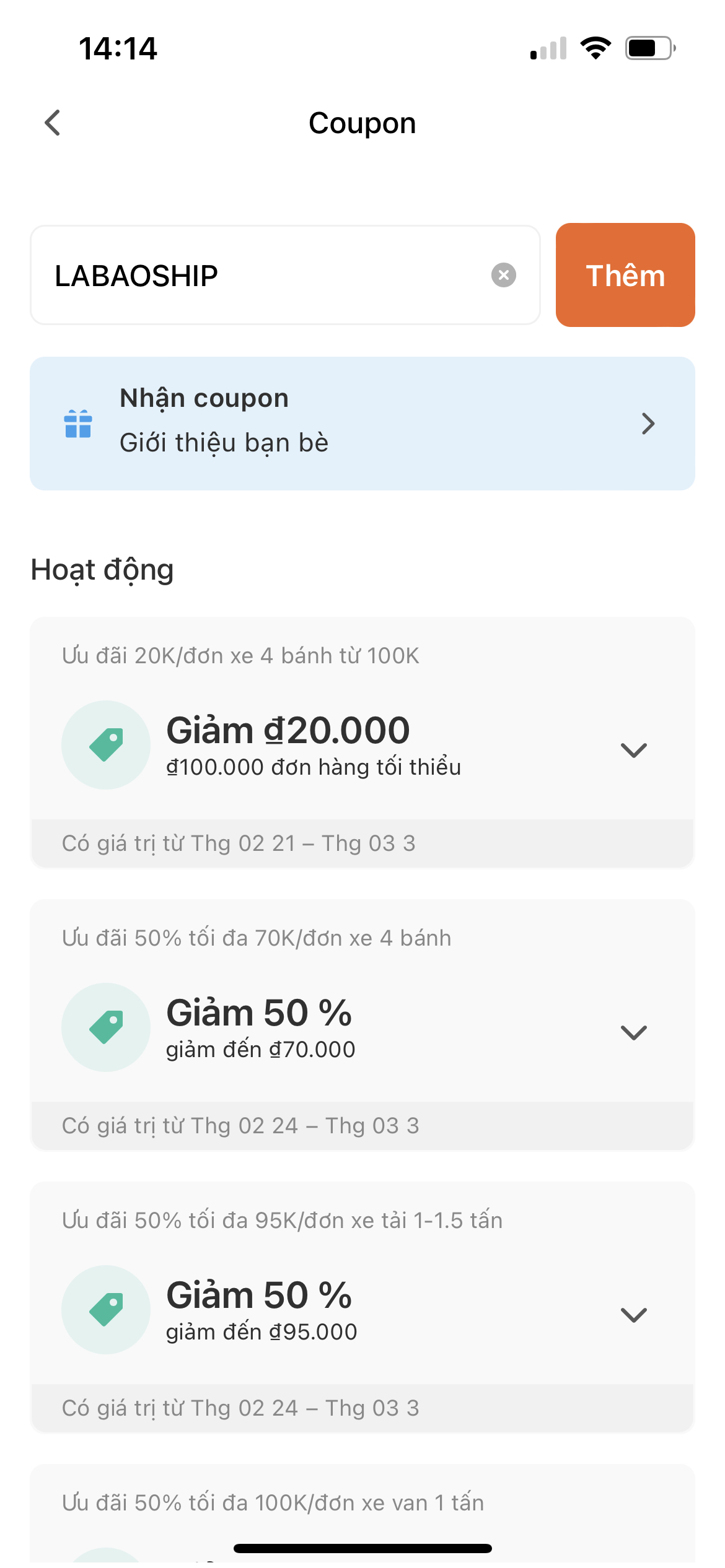Tap the orange Thêm button
Viewport: 725px width, 1568px height.
point(625,275)
